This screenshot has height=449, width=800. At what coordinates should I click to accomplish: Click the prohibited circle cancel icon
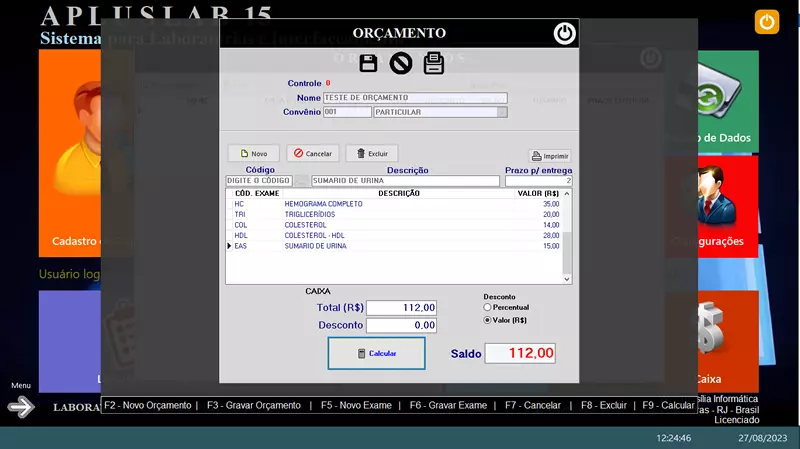[401, 64]
